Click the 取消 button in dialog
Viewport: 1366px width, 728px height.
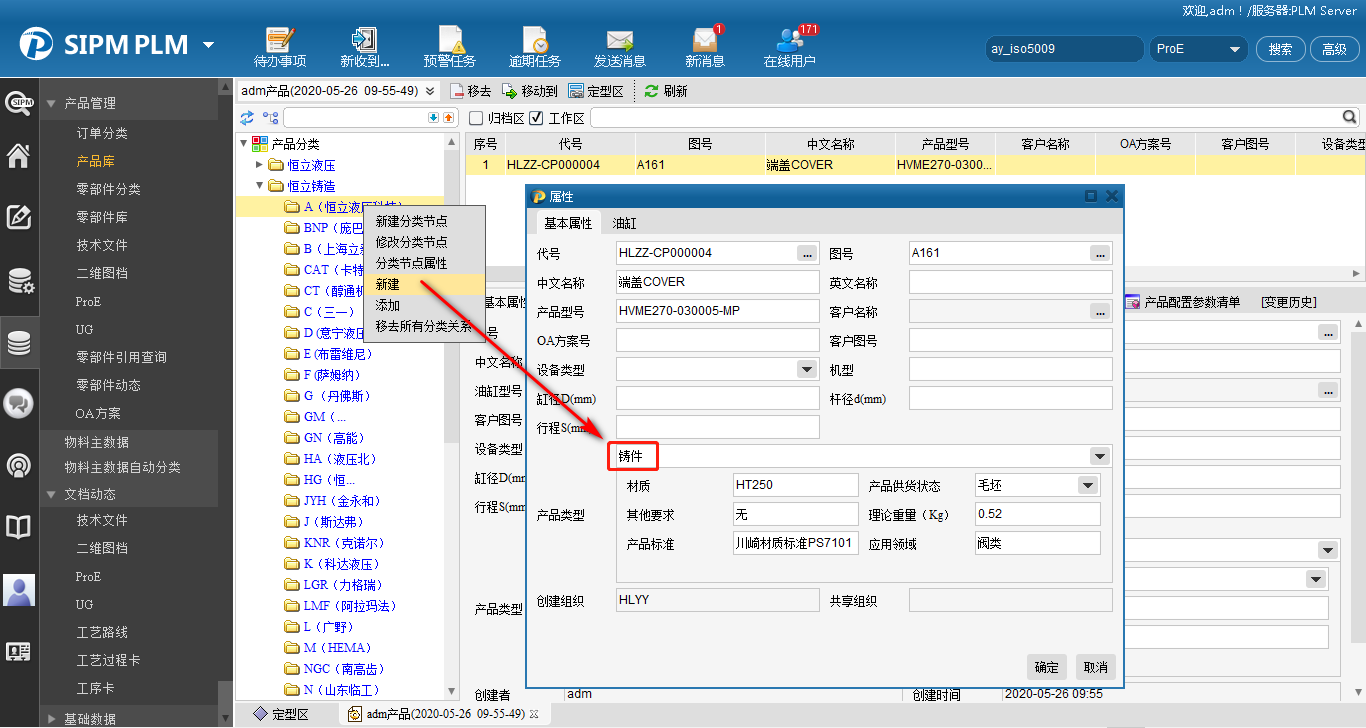pos(1095,667)
